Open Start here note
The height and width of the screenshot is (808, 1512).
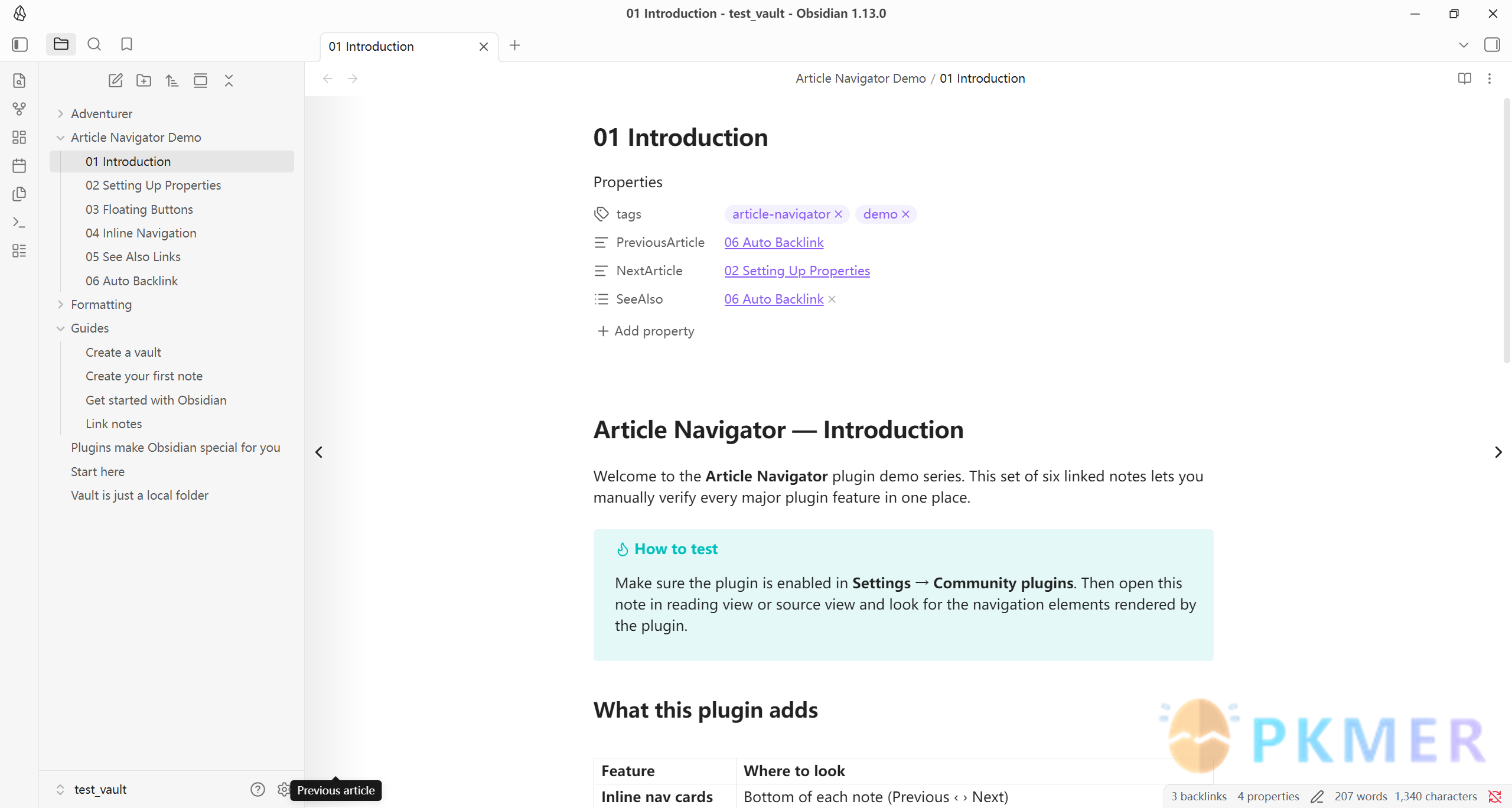(97, 472)
